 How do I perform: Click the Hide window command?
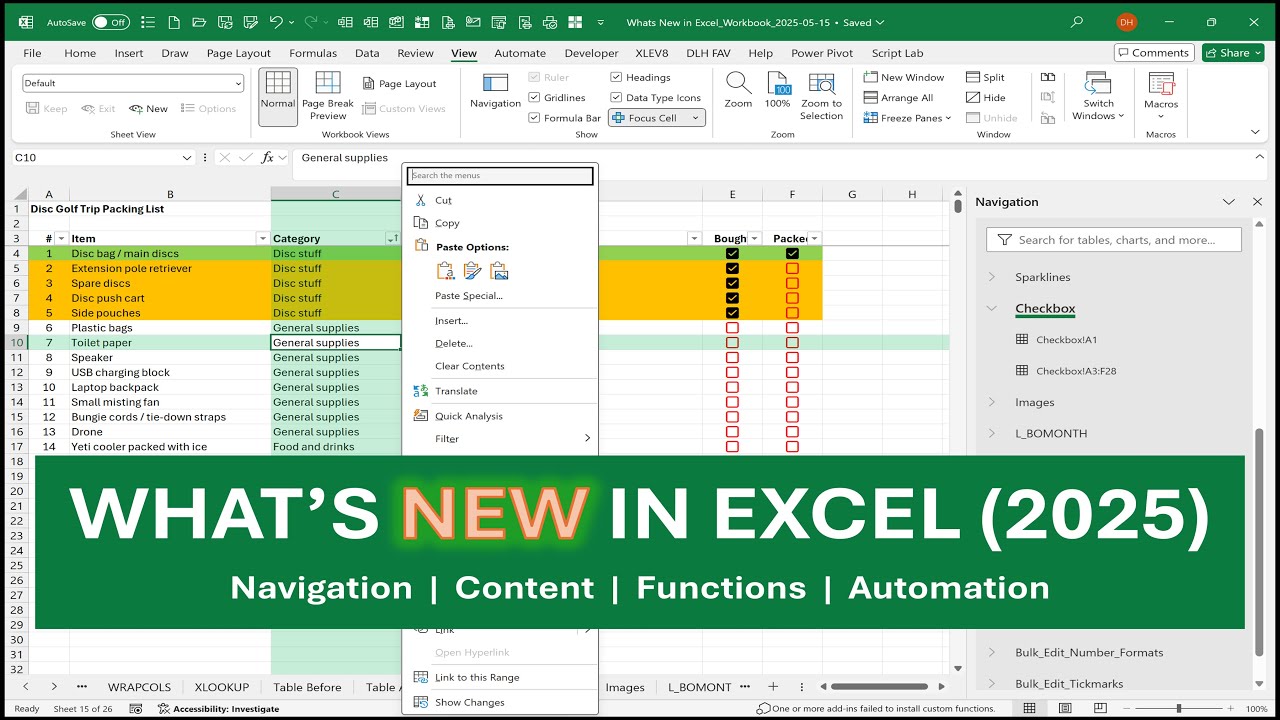(986, 98)
